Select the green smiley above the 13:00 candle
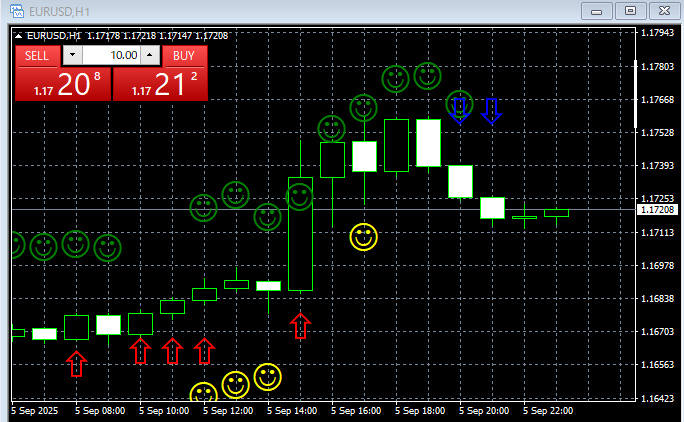Viewport: 684px width, 422px height. coord(236,195)
